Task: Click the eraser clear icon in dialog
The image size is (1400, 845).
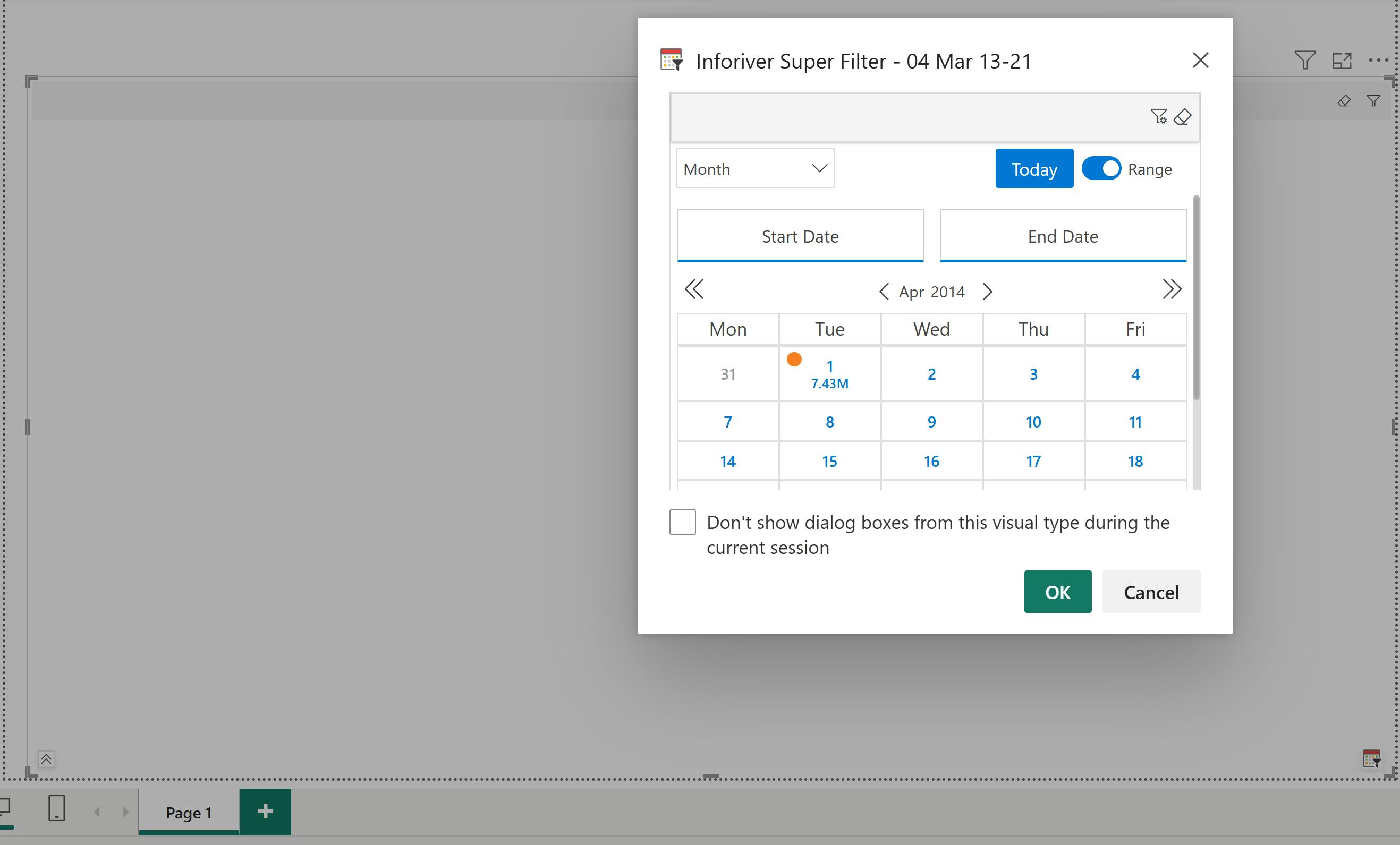Action: (x=1182, y=116)
